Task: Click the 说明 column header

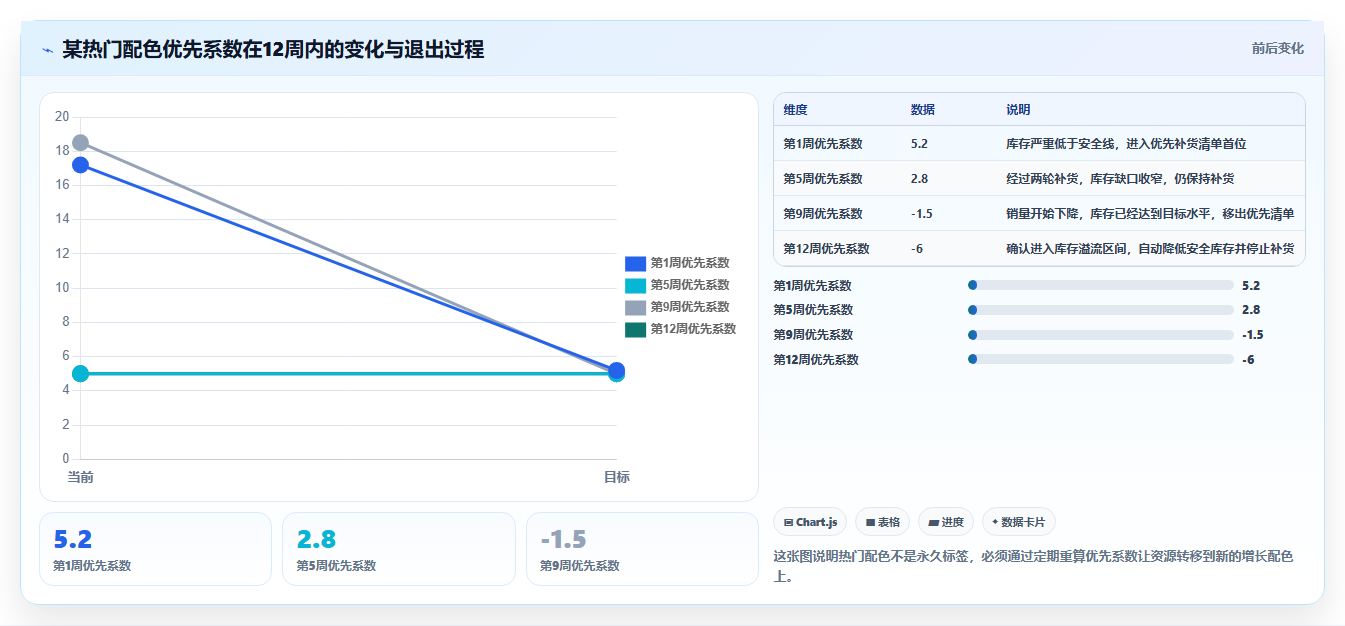Action: coord(1018,110)
